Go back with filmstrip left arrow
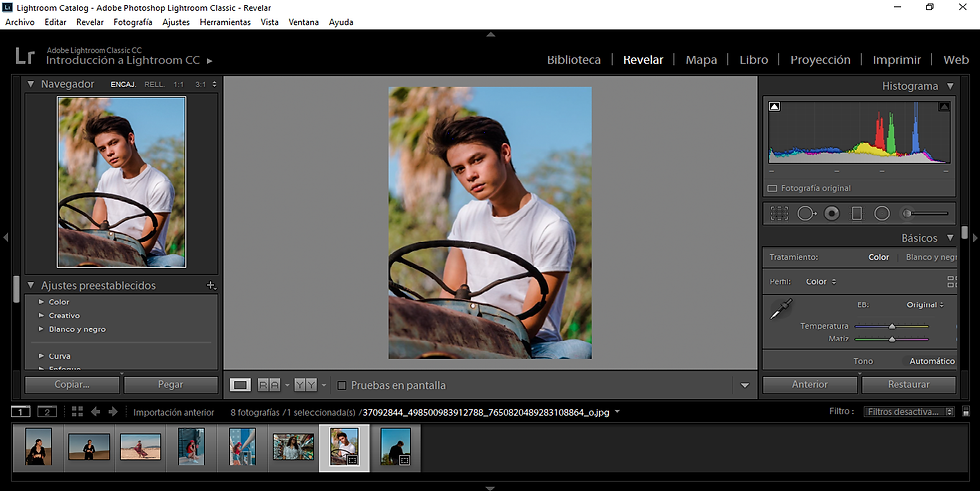Image resolution: width=980 pixels, height=491 pixels. click(96, 412)
